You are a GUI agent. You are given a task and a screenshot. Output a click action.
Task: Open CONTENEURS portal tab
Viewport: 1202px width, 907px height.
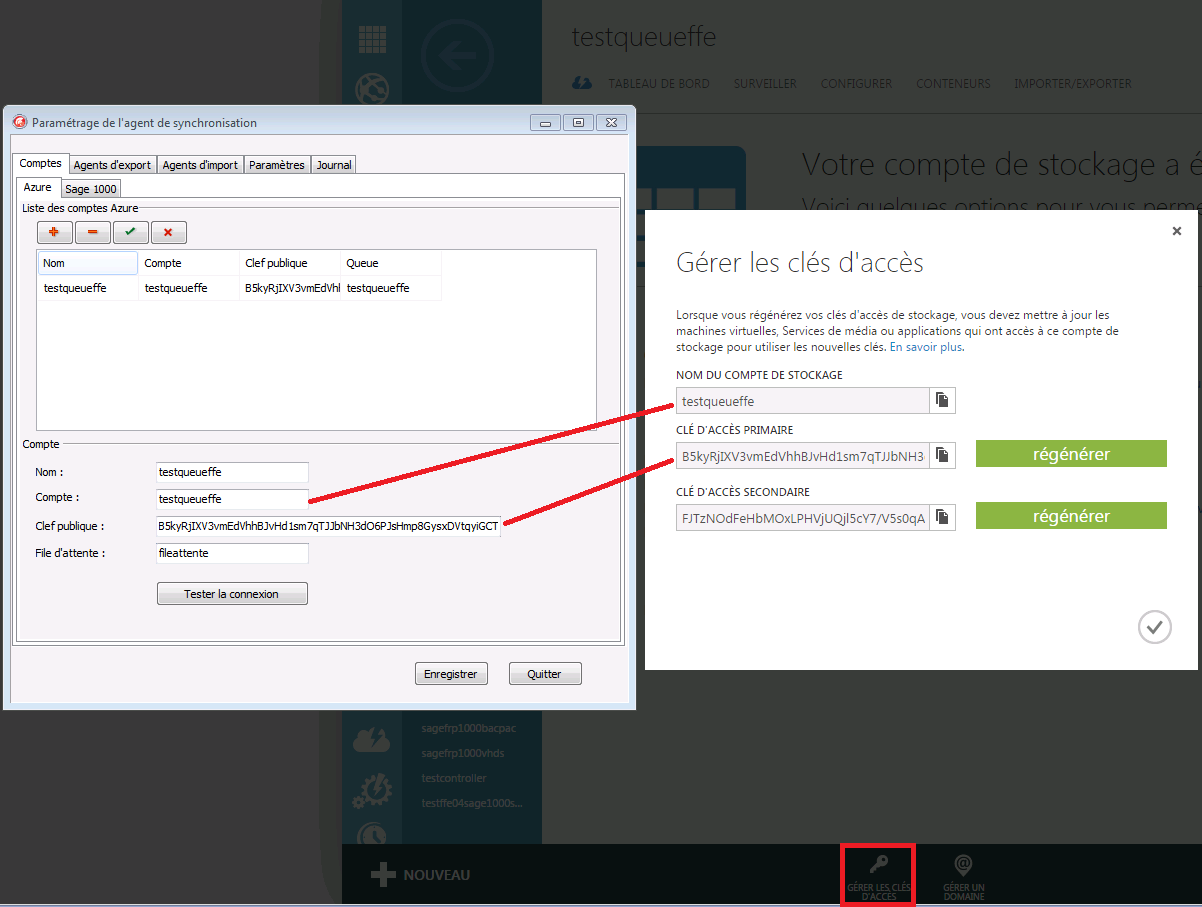click(x=953, y=84)
